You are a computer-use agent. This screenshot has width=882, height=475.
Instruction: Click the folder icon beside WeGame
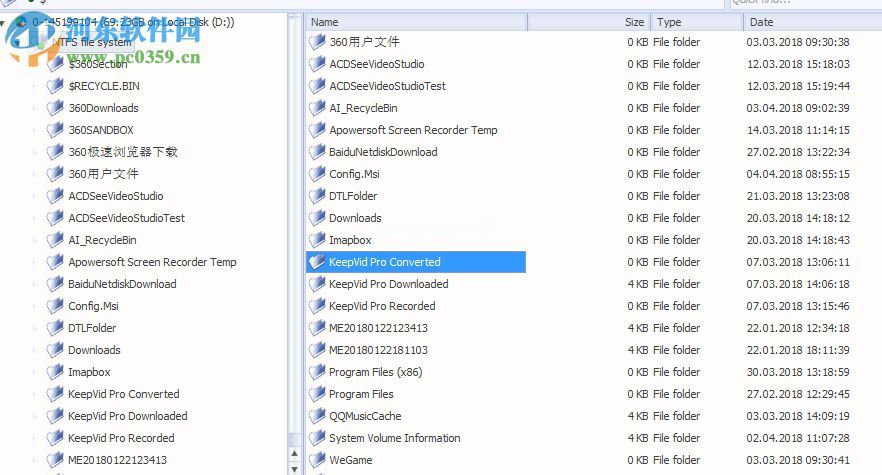pos(317,460)
